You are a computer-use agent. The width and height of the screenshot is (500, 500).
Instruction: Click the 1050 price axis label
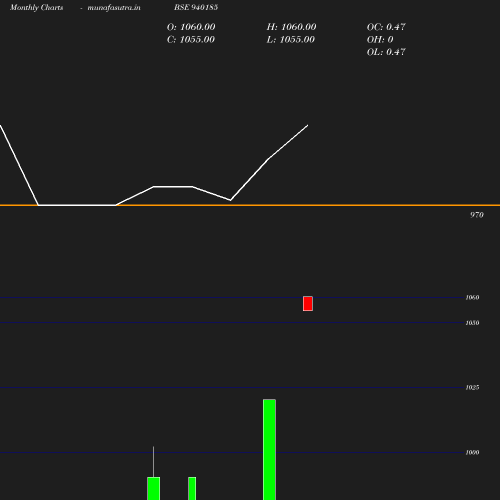(472, 323)
